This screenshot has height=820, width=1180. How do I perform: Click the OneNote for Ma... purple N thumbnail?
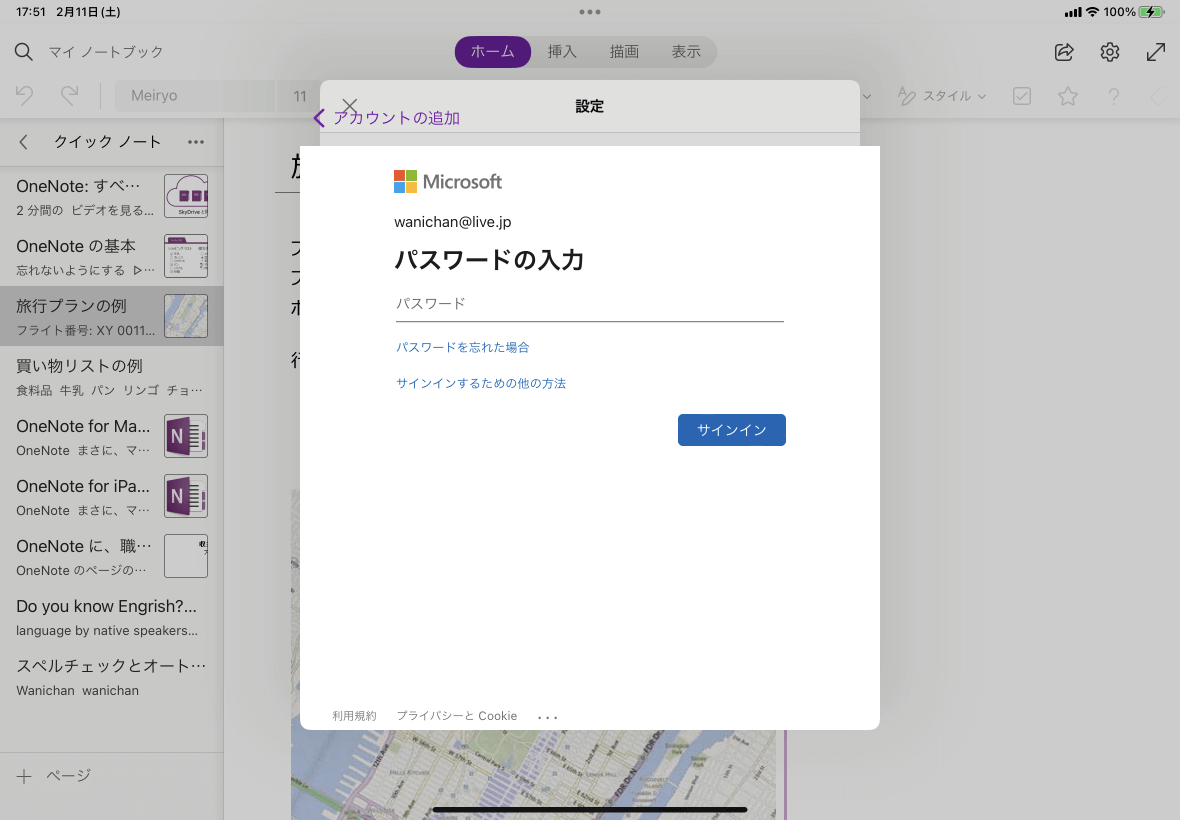click(186, 436)
